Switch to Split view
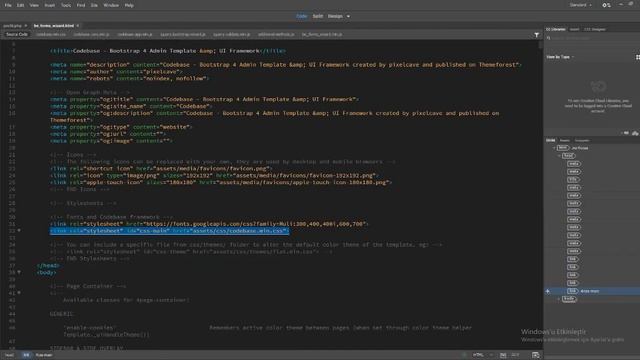The width and height of the screenshot is (640, 360). [318, 16]
